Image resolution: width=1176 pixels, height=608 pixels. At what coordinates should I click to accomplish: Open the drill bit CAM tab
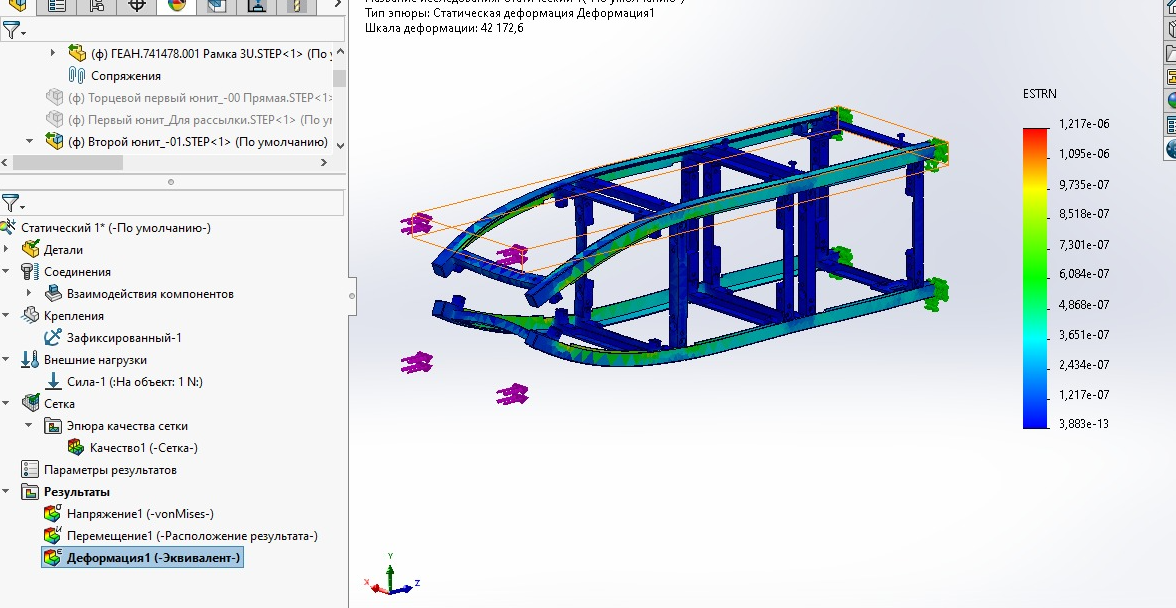coord(298,6)
